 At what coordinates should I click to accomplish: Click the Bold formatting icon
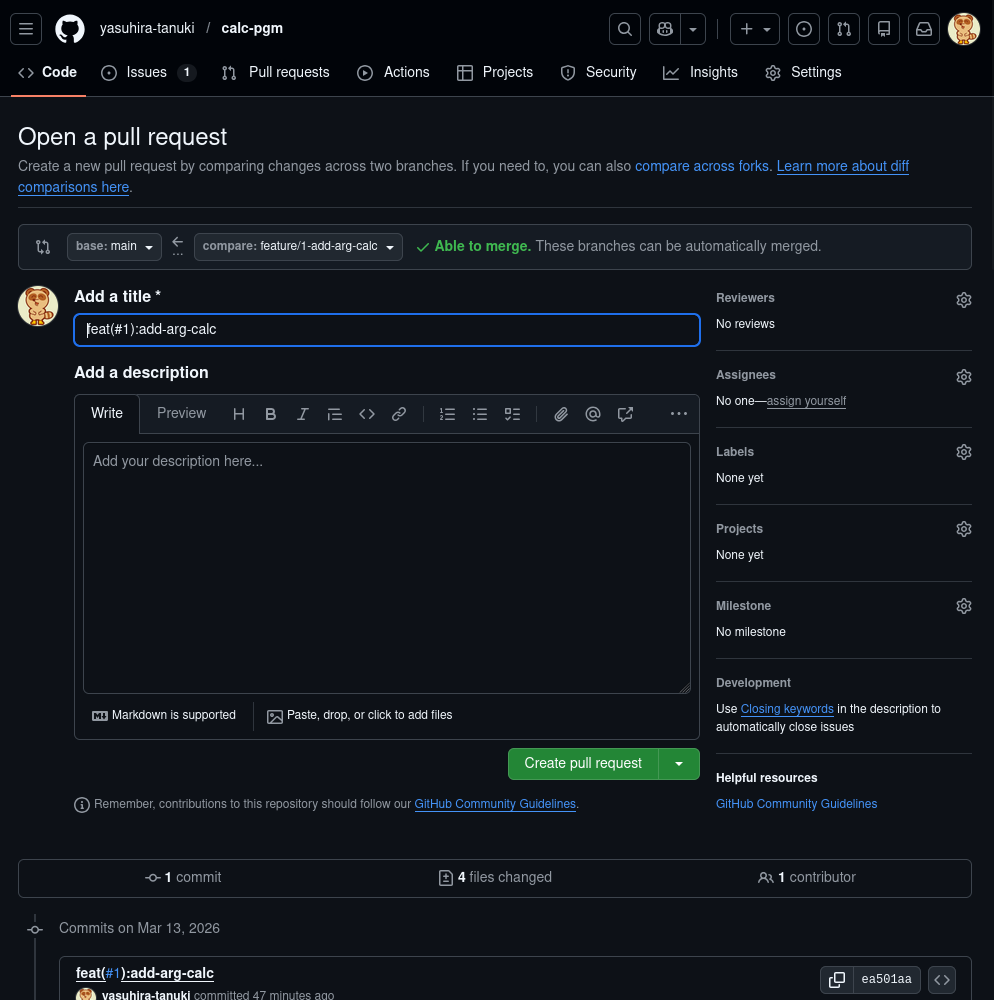pyautogui.click(x=270, y=414)
